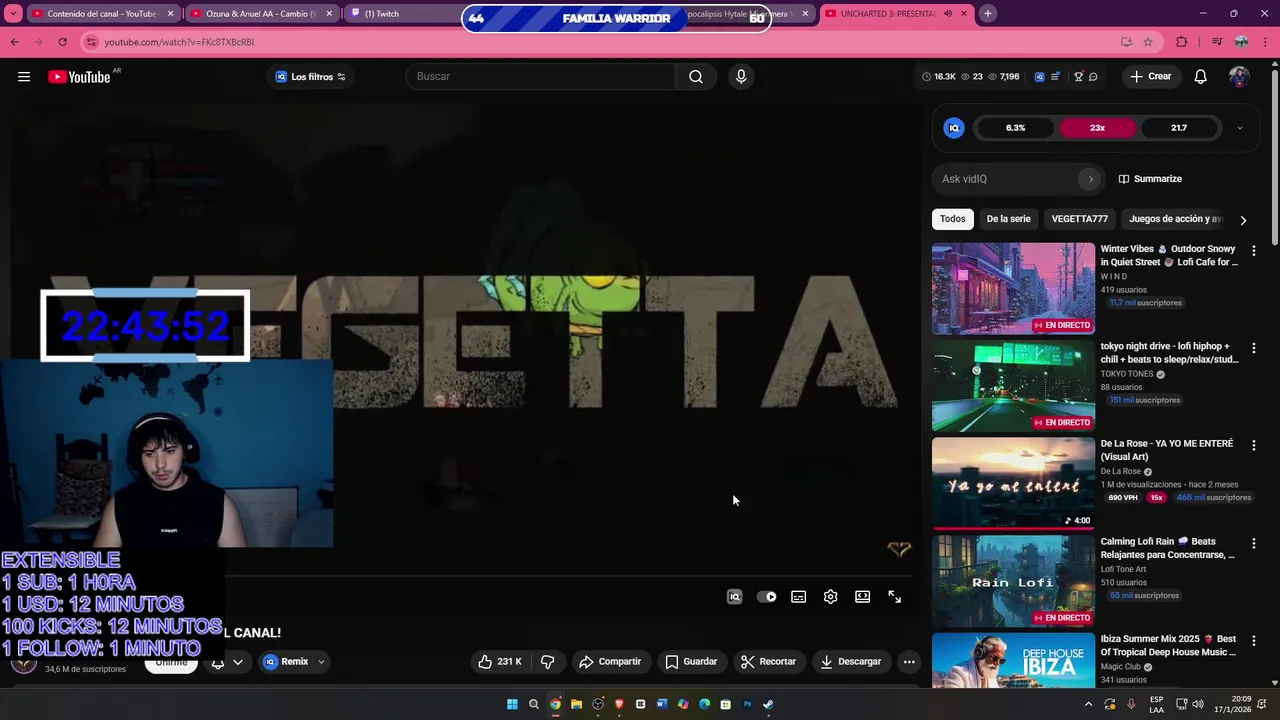The width and height of the screenshot is (1280, 720).
Task: Toggle autoplay switch in player
Action: click(767, 597)
